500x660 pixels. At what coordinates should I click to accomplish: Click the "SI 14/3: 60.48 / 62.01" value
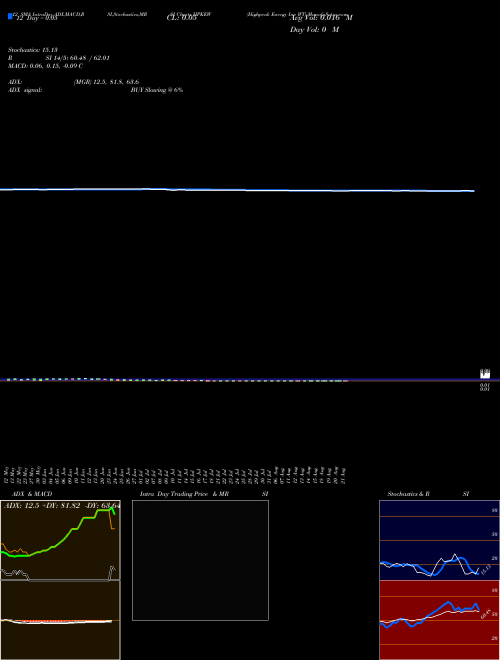tap(77, 58)
